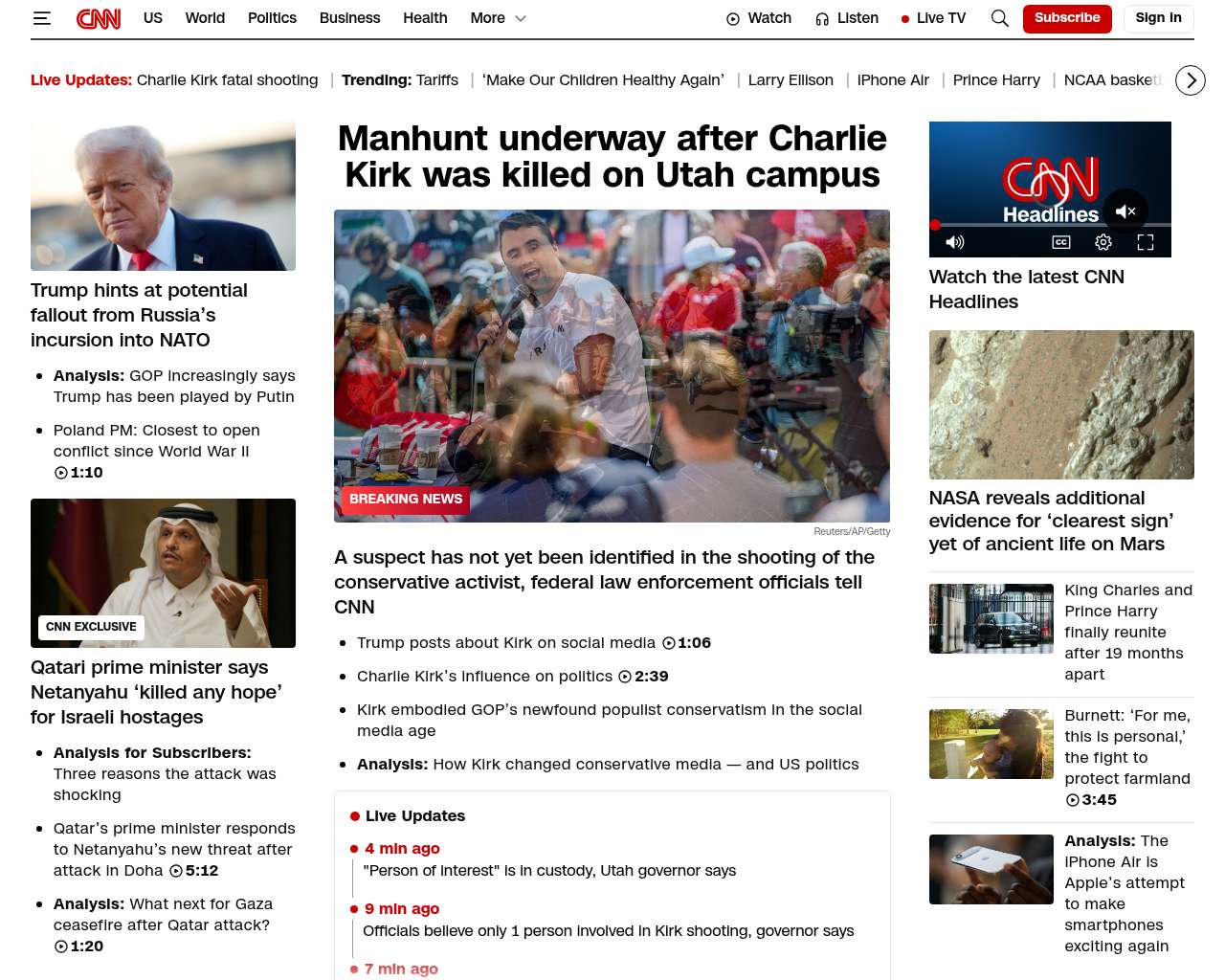Enter fullscreen on CNN Headlines video
Viewport: 1225px width, 980px height.
[1146, 242]
